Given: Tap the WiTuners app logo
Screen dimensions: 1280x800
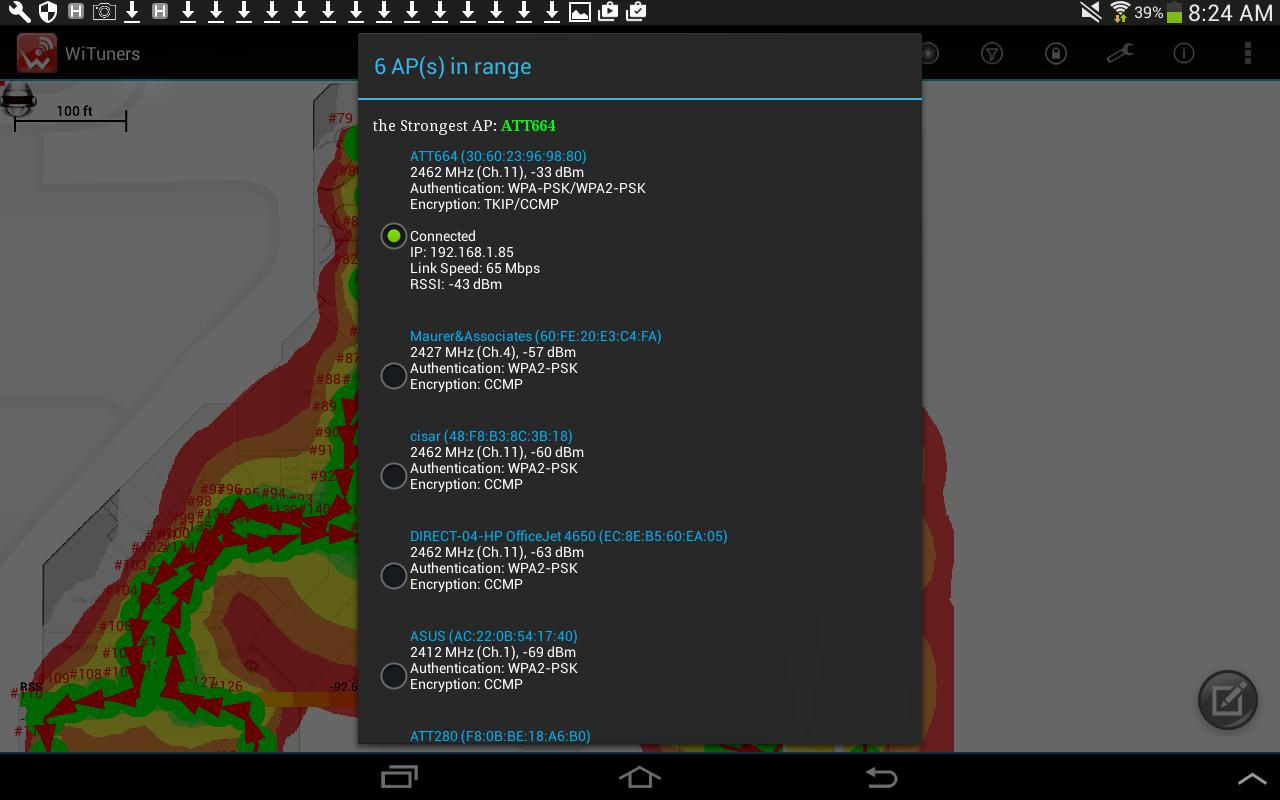Looking at the screenshot, I should tap(36, 54).
